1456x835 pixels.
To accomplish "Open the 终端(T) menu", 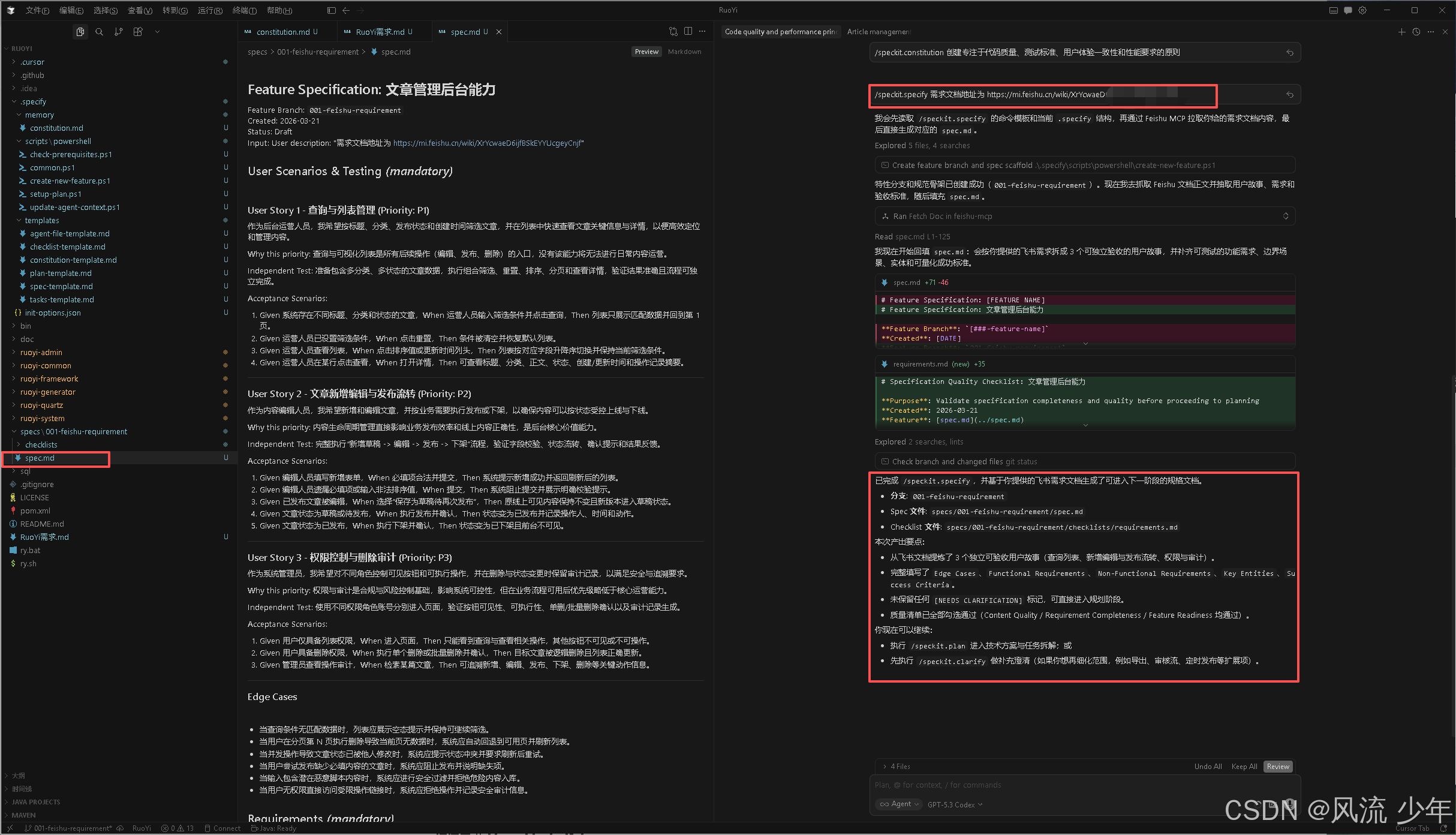I will [244, 10].
